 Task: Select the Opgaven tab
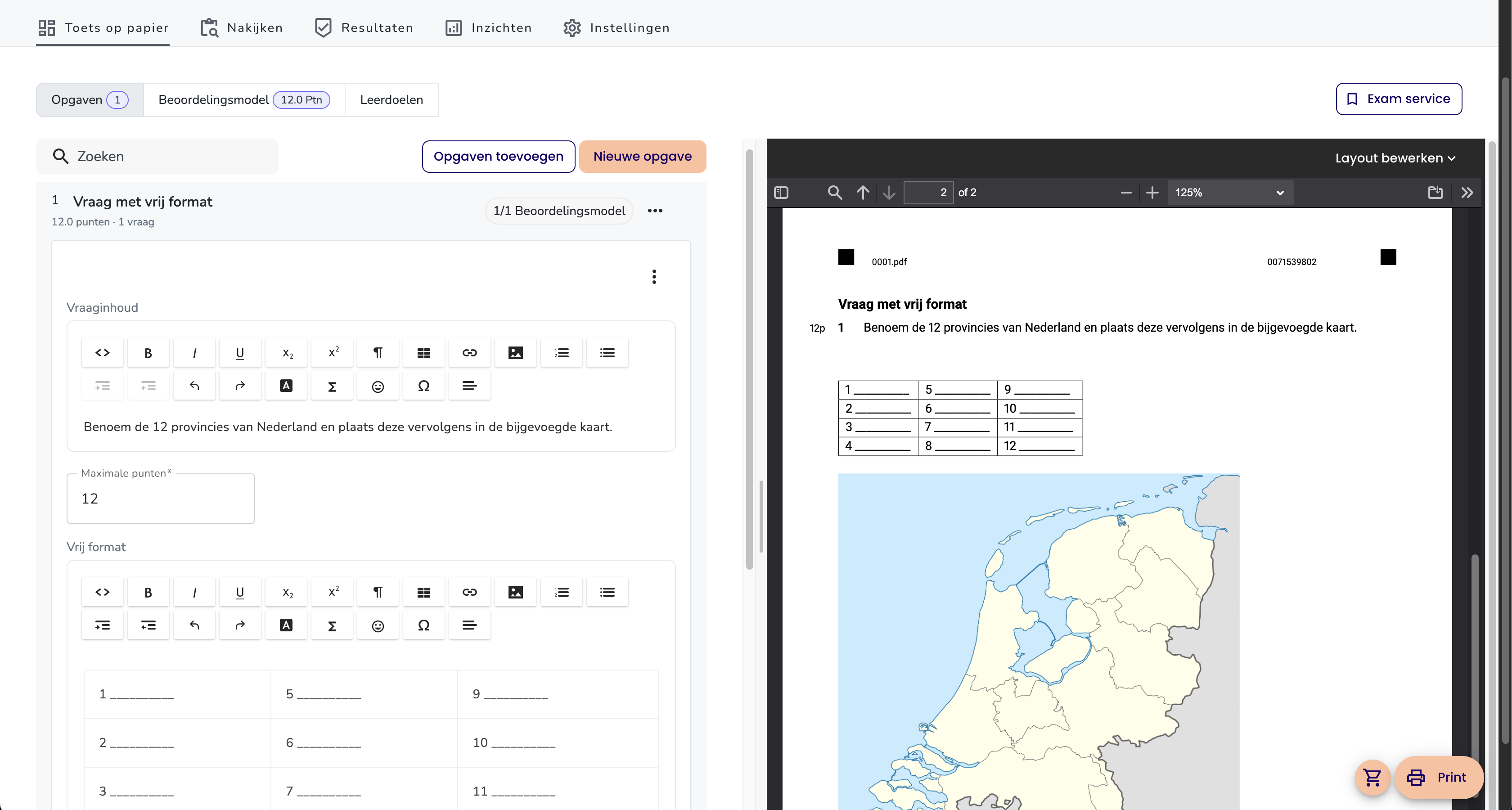90,100
